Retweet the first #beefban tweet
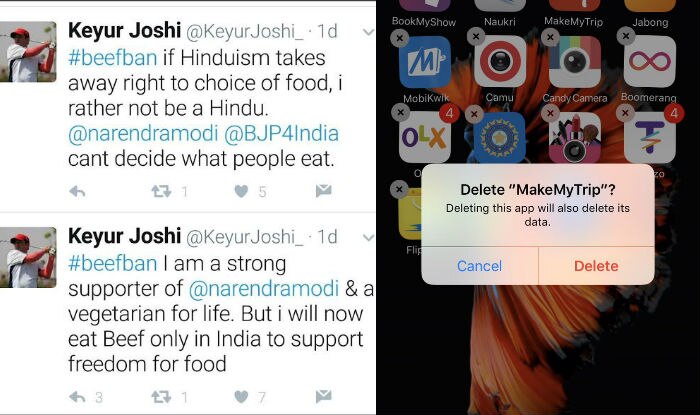This screenshot has height=415, width=700. (161, 191)
